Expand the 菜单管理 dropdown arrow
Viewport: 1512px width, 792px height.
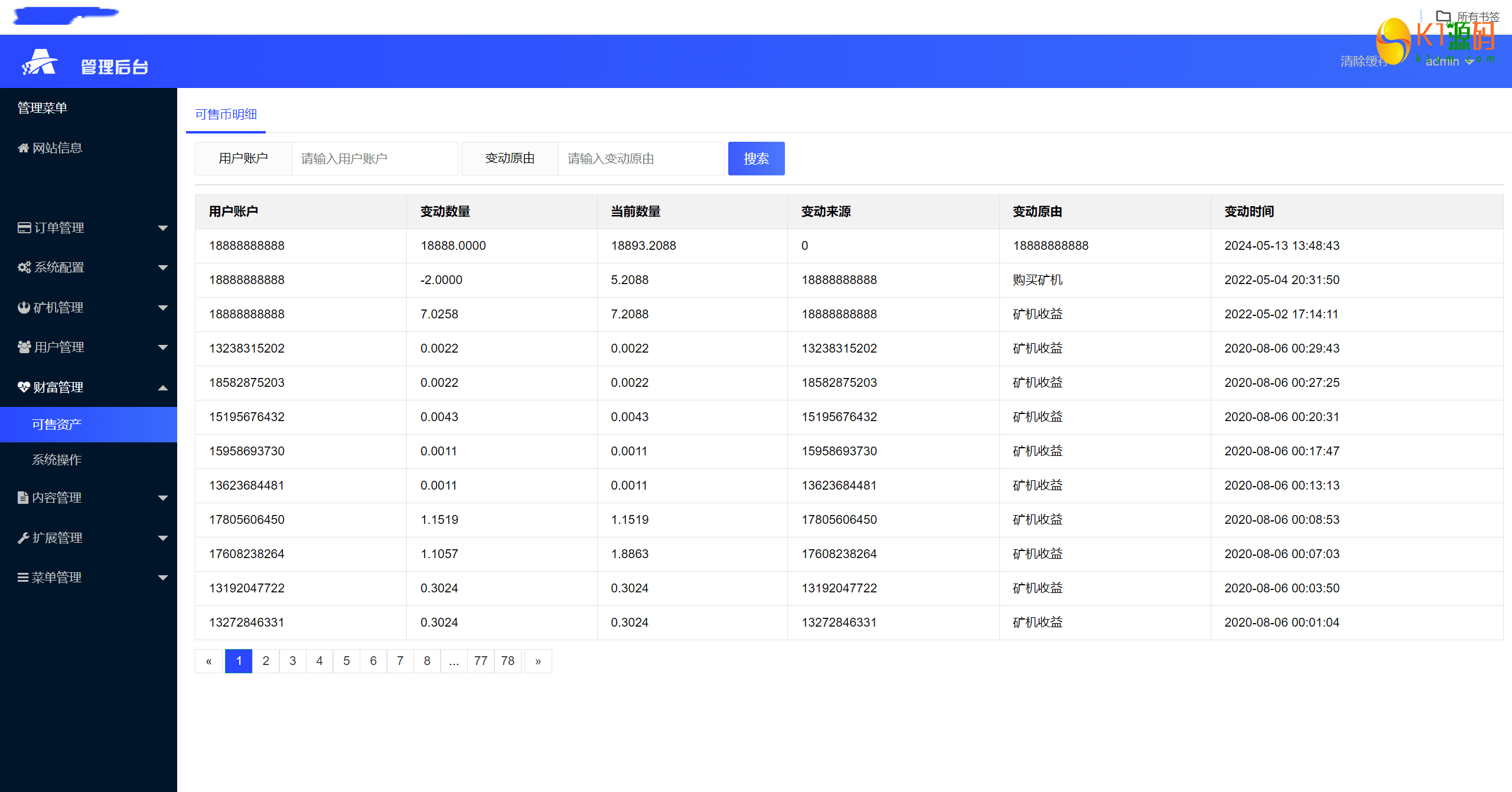(163, 578)
